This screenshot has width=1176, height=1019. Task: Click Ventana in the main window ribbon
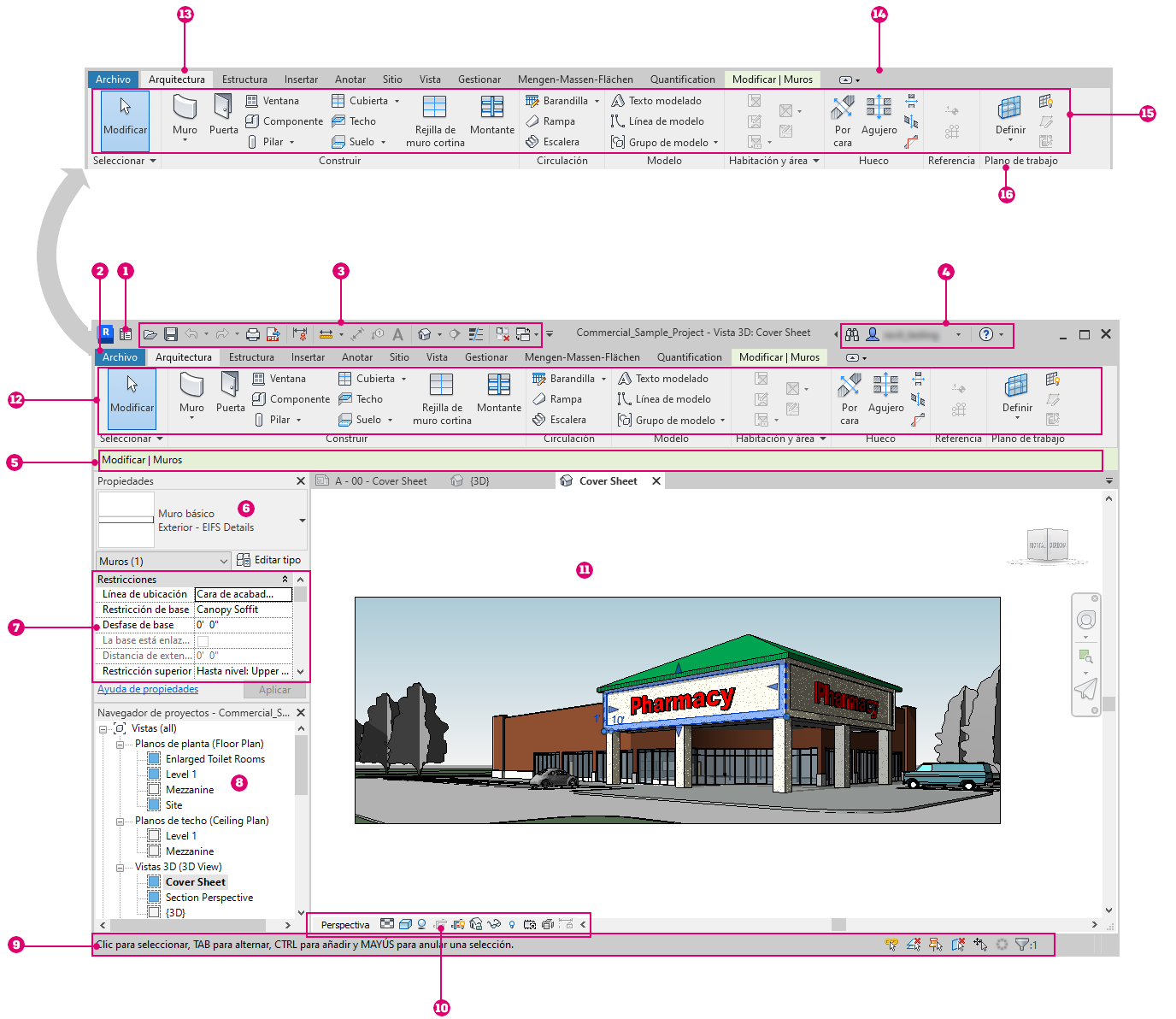[x=279, y=379]
